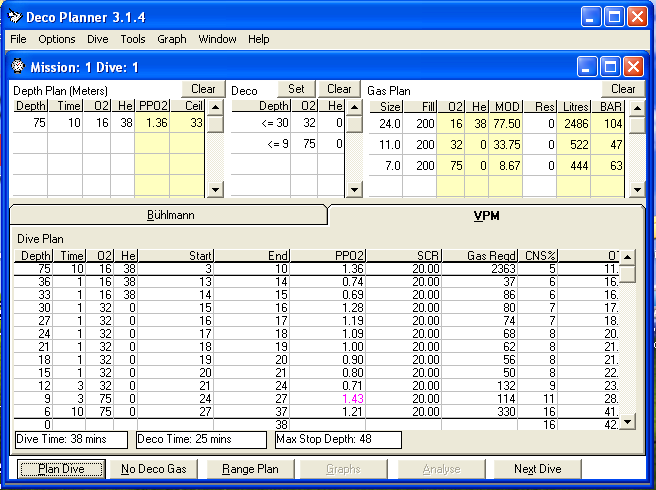Screen dimensions: 656x490
Task: Open the File menu
Action: pyautogui.click(x=18, y=39)
